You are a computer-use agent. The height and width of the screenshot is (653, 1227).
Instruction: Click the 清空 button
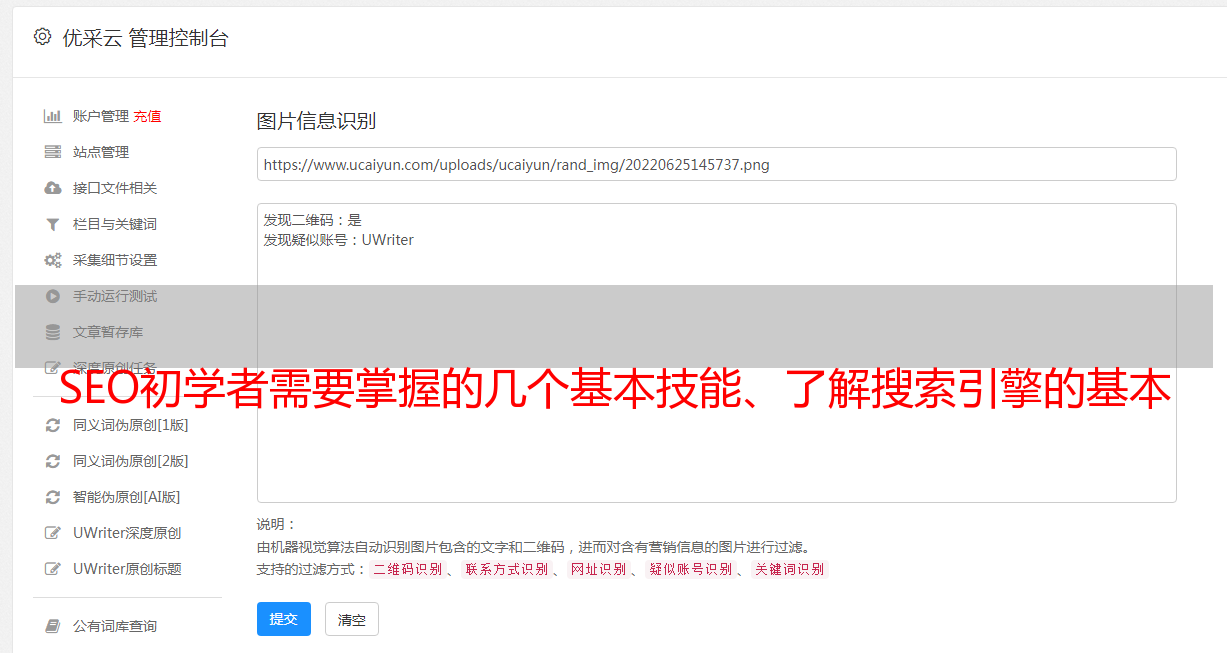352,619
